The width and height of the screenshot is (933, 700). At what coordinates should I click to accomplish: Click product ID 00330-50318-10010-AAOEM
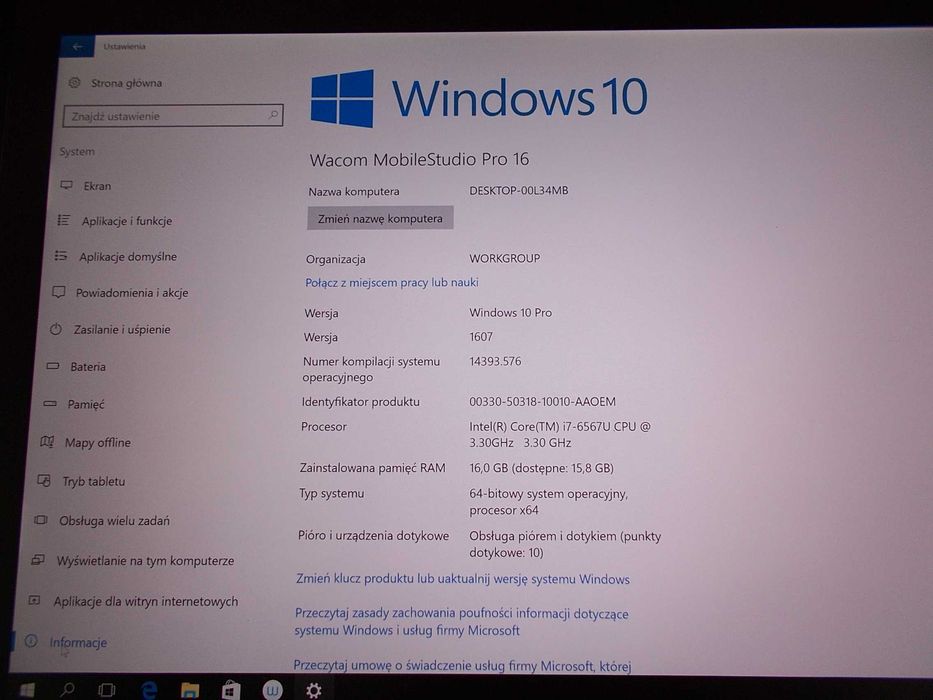pos(543,402)
